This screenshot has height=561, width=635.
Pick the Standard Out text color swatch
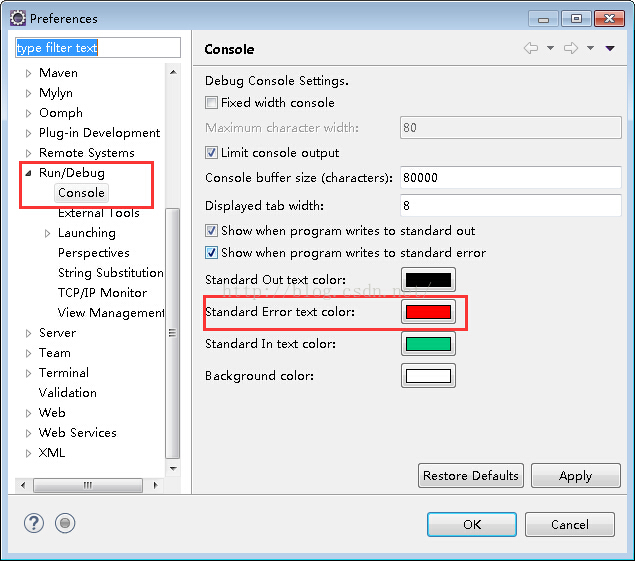click(428, 279)
